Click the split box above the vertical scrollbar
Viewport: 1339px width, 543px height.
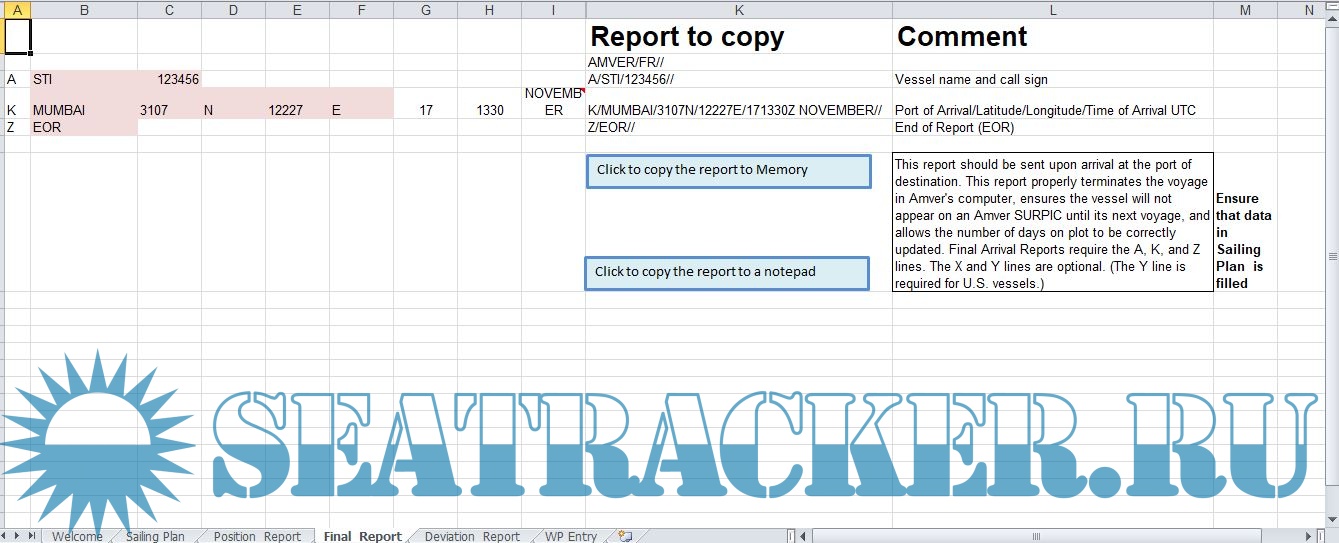pos(1331,3)
